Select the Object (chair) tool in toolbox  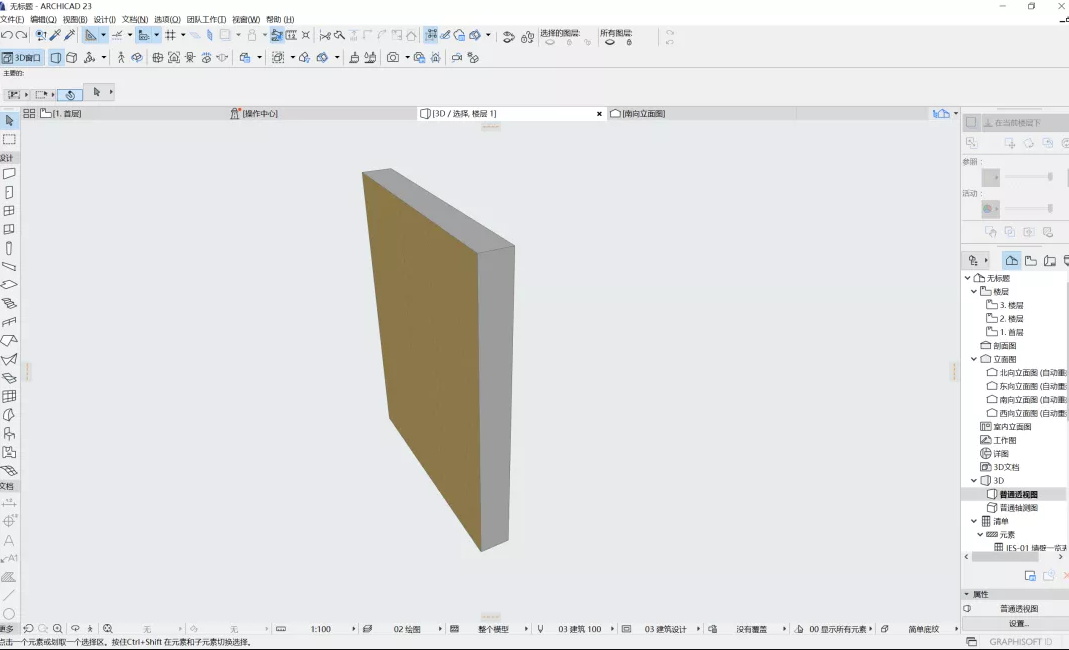[x=9, y=434]
